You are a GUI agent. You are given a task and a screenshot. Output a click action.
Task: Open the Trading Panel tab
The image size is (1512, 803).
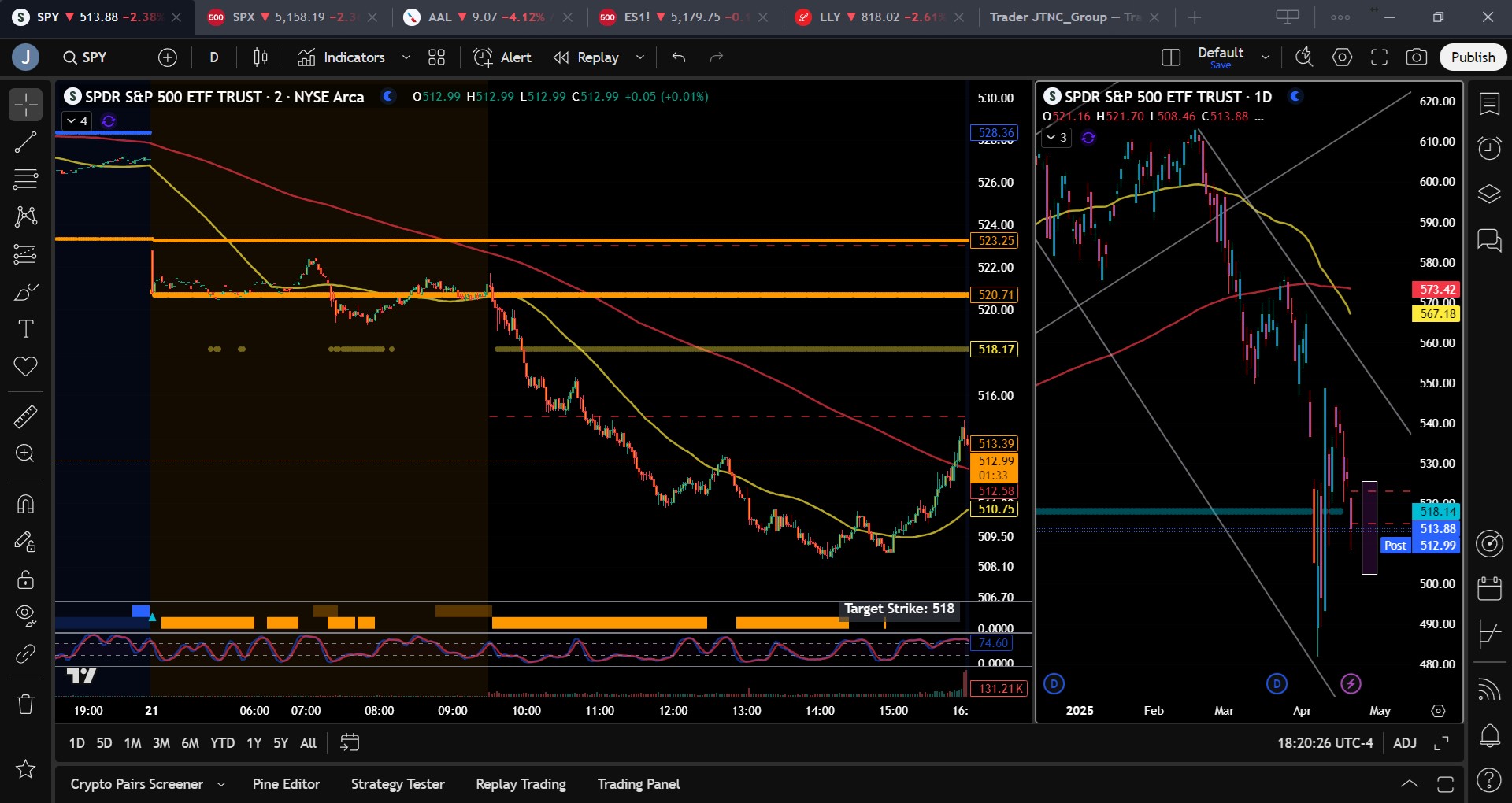(639, 784)
